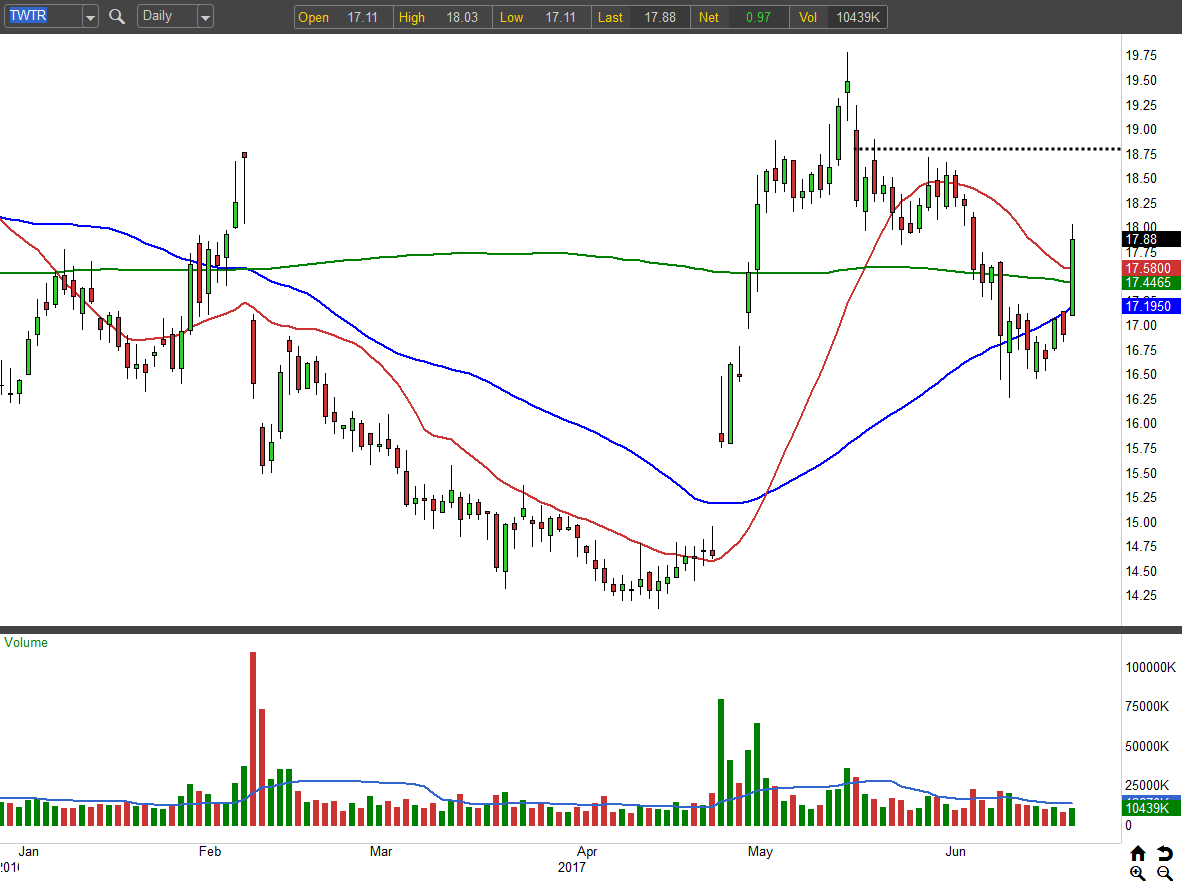1182x883 pixels.
Task: Click the green 10439K volume axis tag
Action: 1150,808
